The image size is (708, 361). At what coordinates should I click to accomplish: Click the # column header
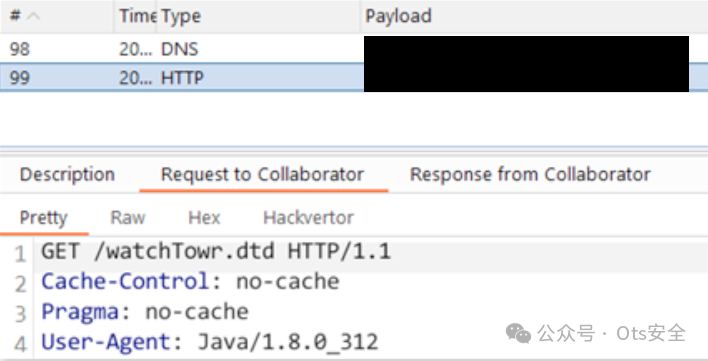tap(57, 16)
